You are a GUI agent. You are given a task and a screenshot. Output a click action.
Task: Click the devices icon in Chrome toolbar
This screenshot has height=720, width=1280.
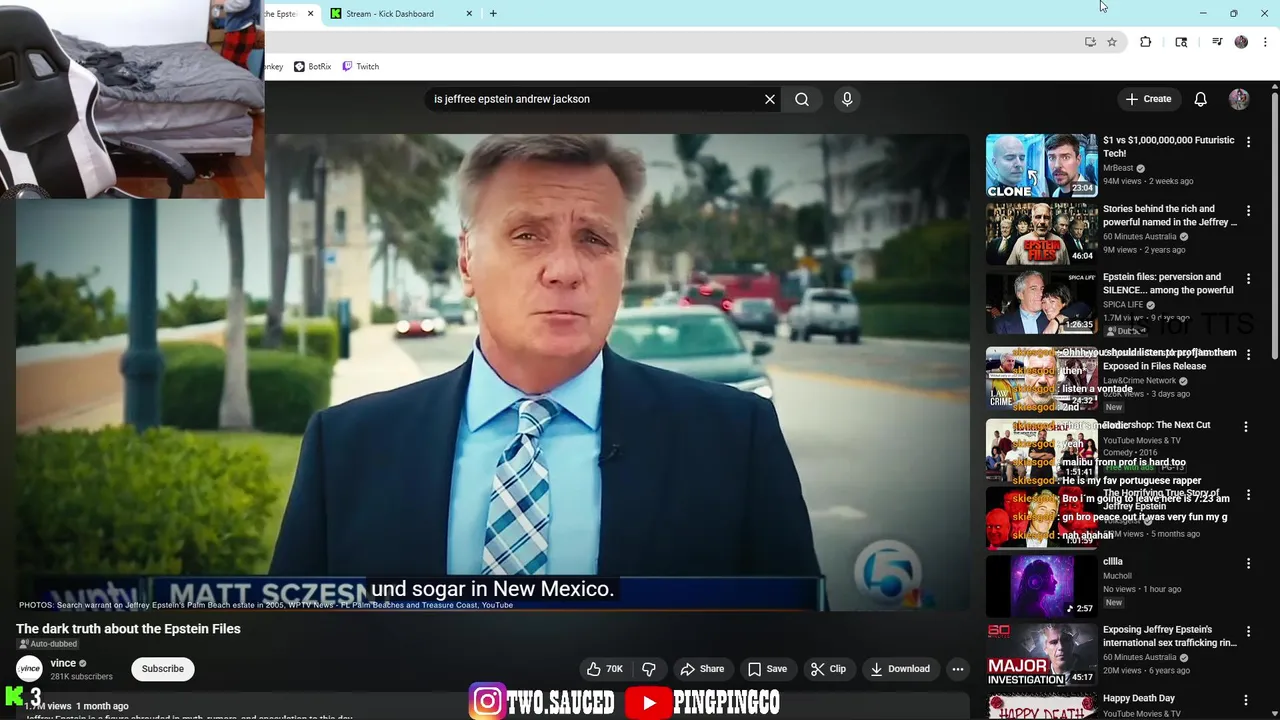pyautogui.click(x=1181, y=42)
